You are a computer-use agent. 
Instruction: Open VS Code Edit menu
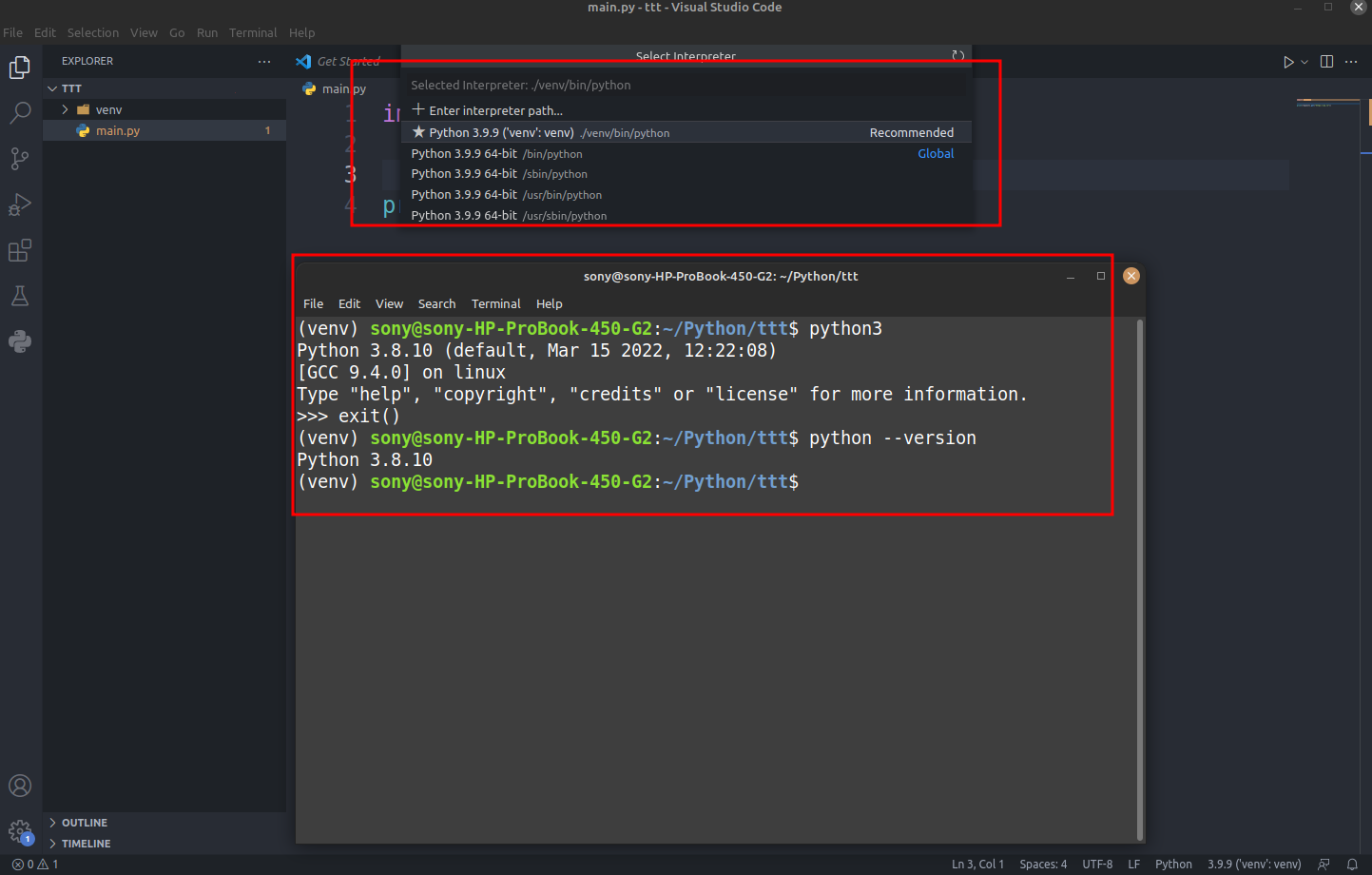point(45,32)
